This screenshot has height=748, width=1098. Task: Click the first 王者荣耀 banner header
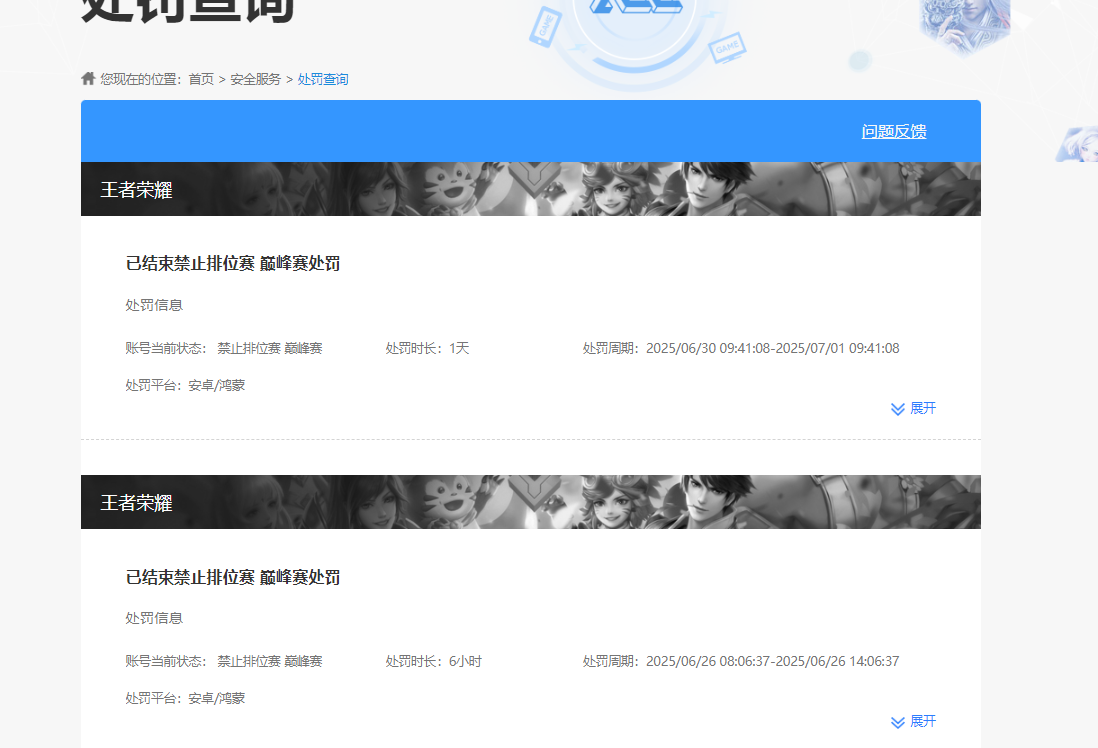[x=531, y=189]
